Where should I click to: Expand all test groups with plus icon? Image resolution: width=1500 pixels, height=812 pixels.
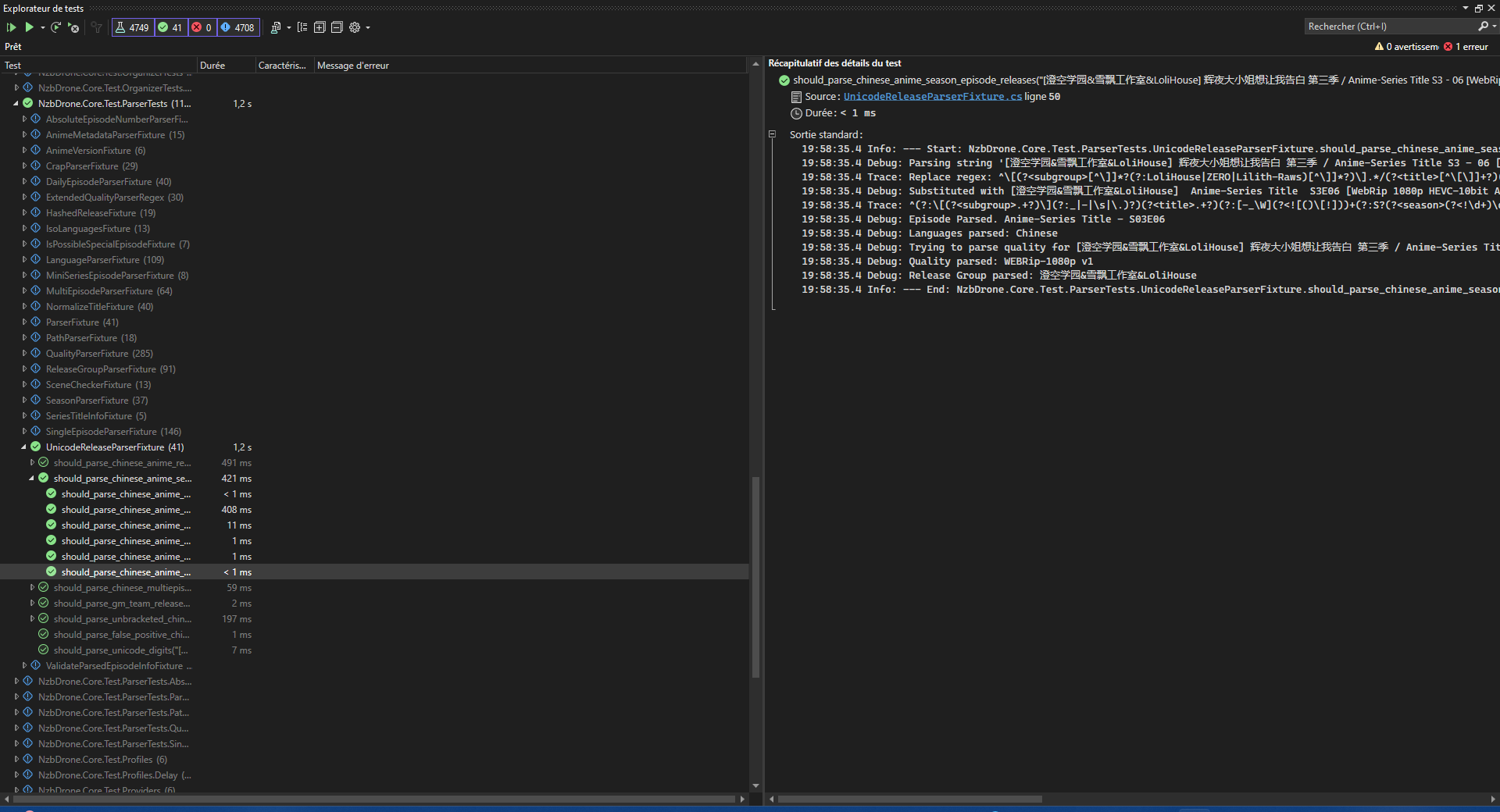click(319, 27)
